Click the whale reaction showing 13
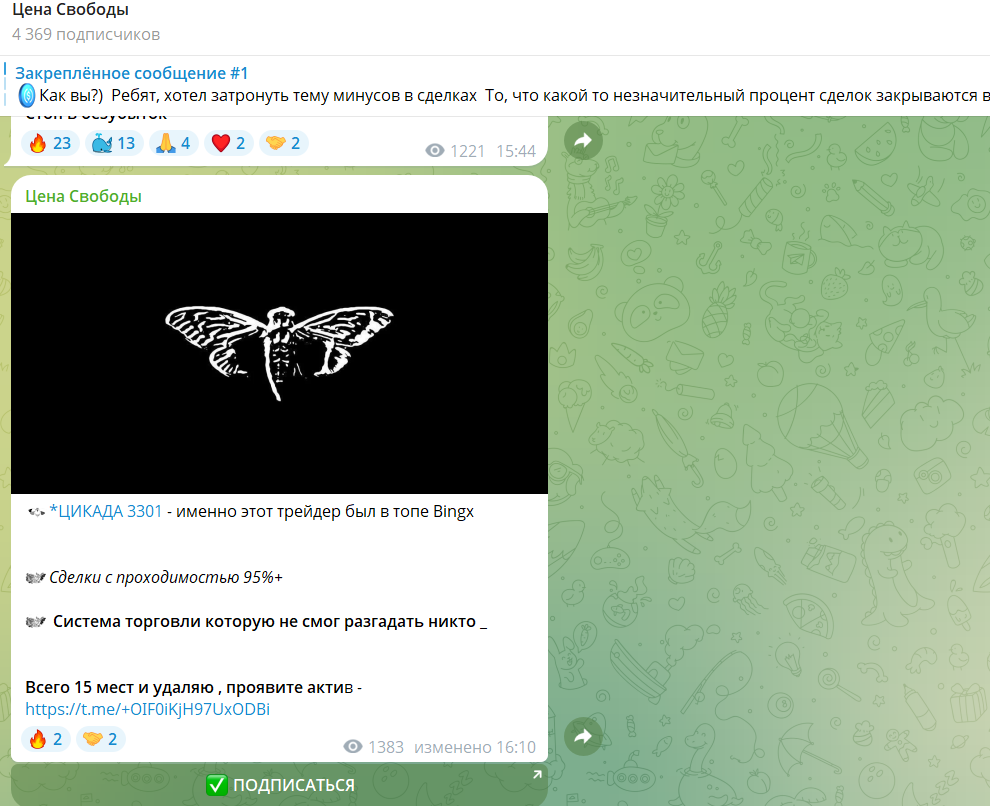The height and width of the screenshot is (806, 990). [x=114, y=143]
